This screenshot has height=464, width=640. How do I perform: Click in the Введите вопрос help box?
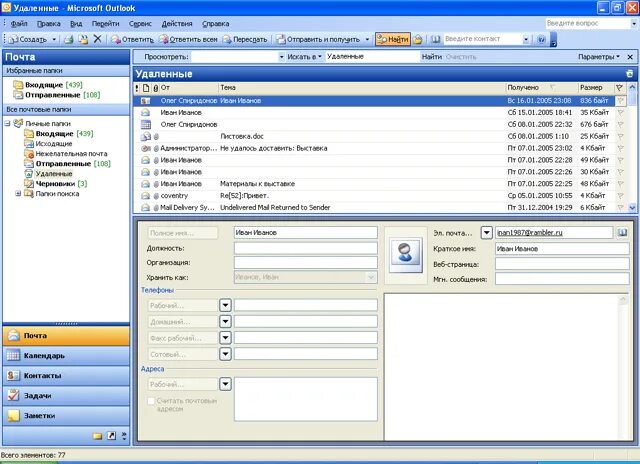click(587, 23)
